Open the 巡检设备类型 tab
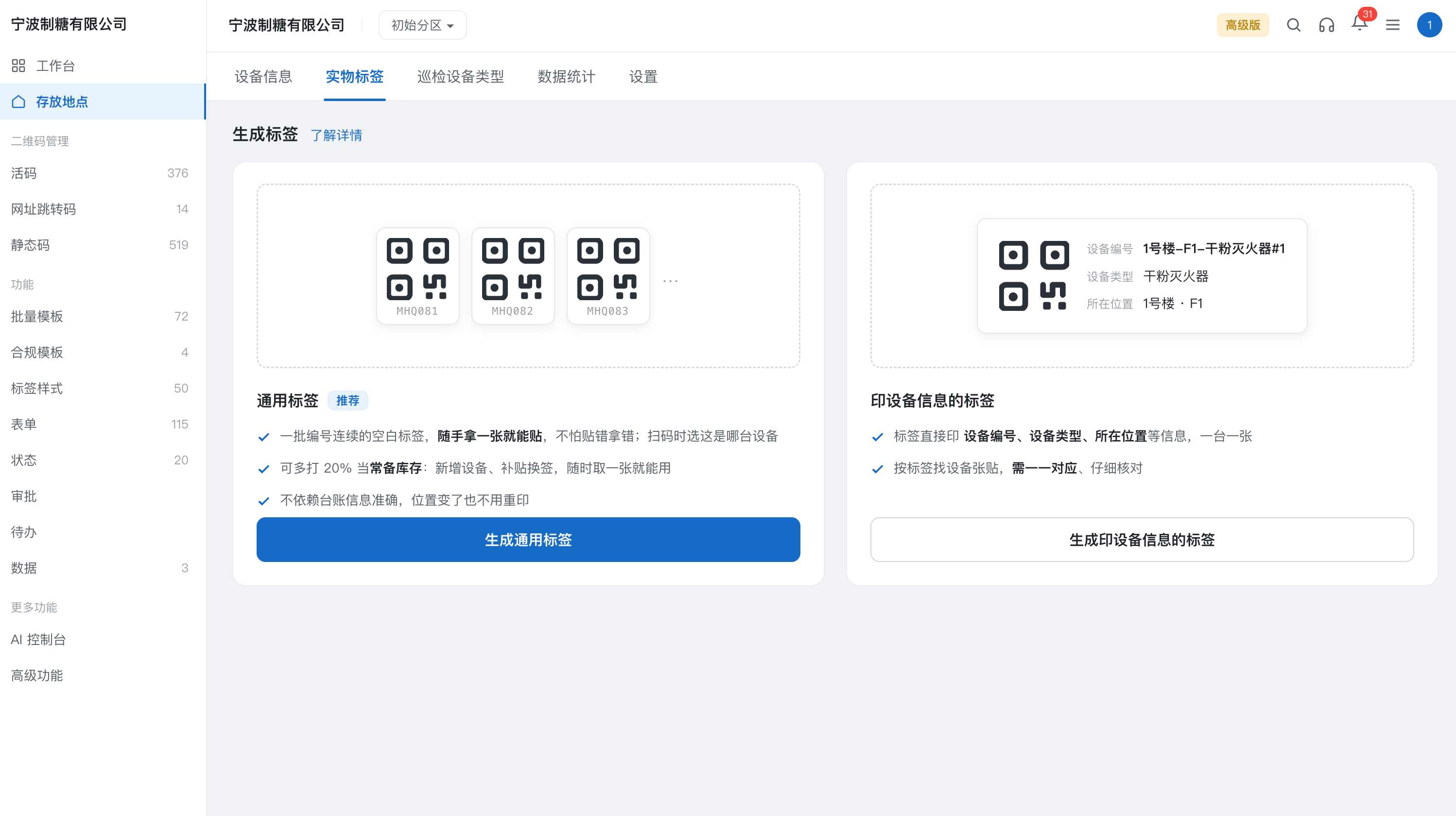The width and height of the screenshot is (1456, 816). point(460,76)
